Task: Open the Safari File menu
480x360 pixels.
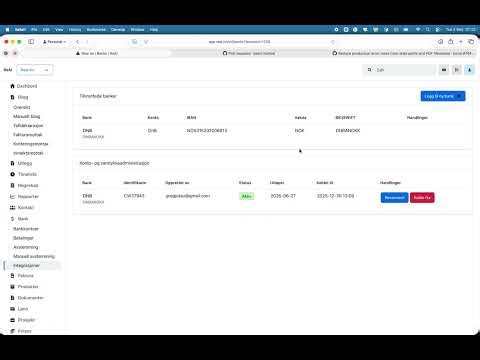Action: pos(34,29)
